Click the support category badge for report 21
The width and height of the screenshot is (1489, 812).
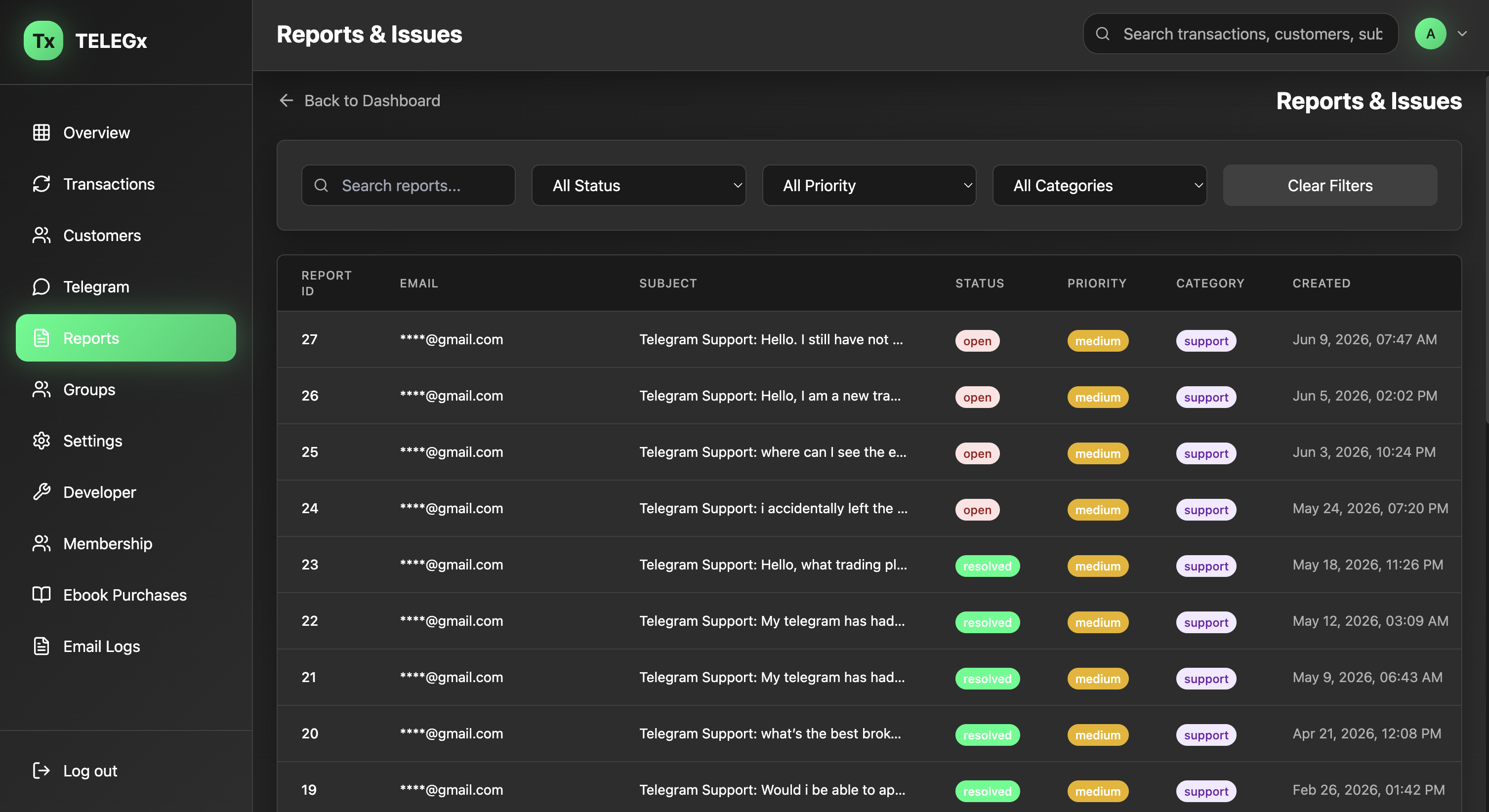[x=1206, y=679]
